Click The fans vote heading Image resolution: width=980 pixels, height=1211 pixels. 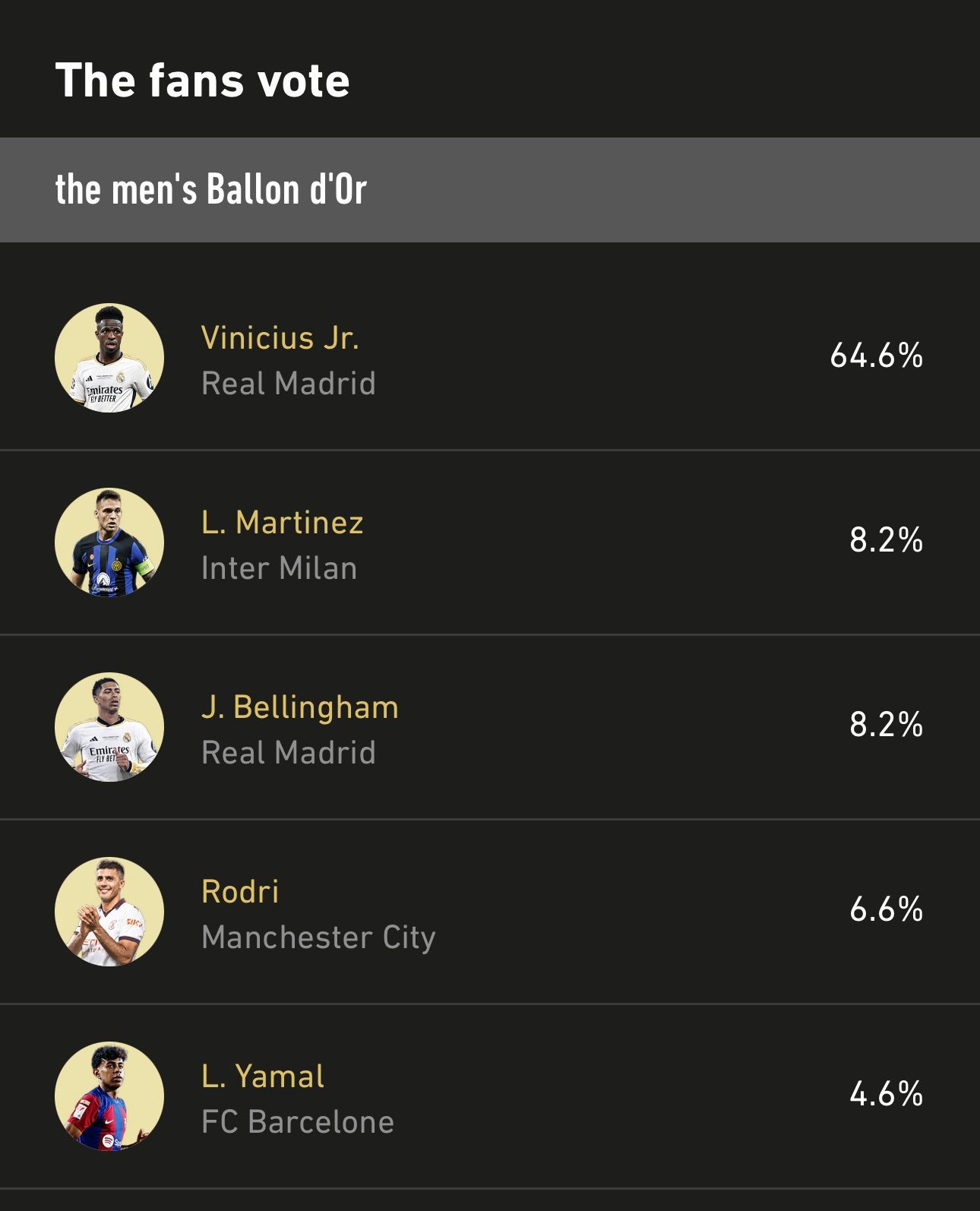[x=203, y=81]
